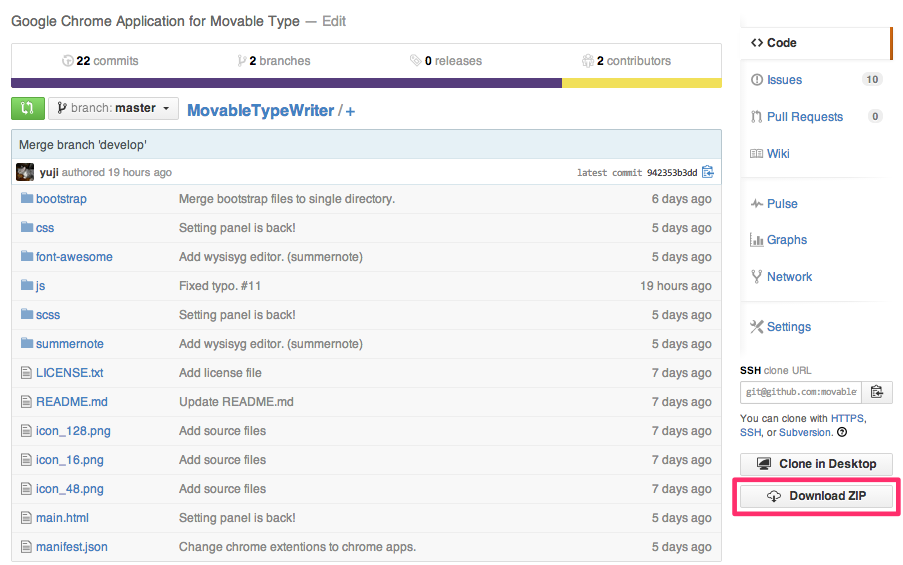Image resolution: width=903 pixels, height=565 pixels.
Task: Click the Pull Requests count badge 0
Action: [875, 116]
